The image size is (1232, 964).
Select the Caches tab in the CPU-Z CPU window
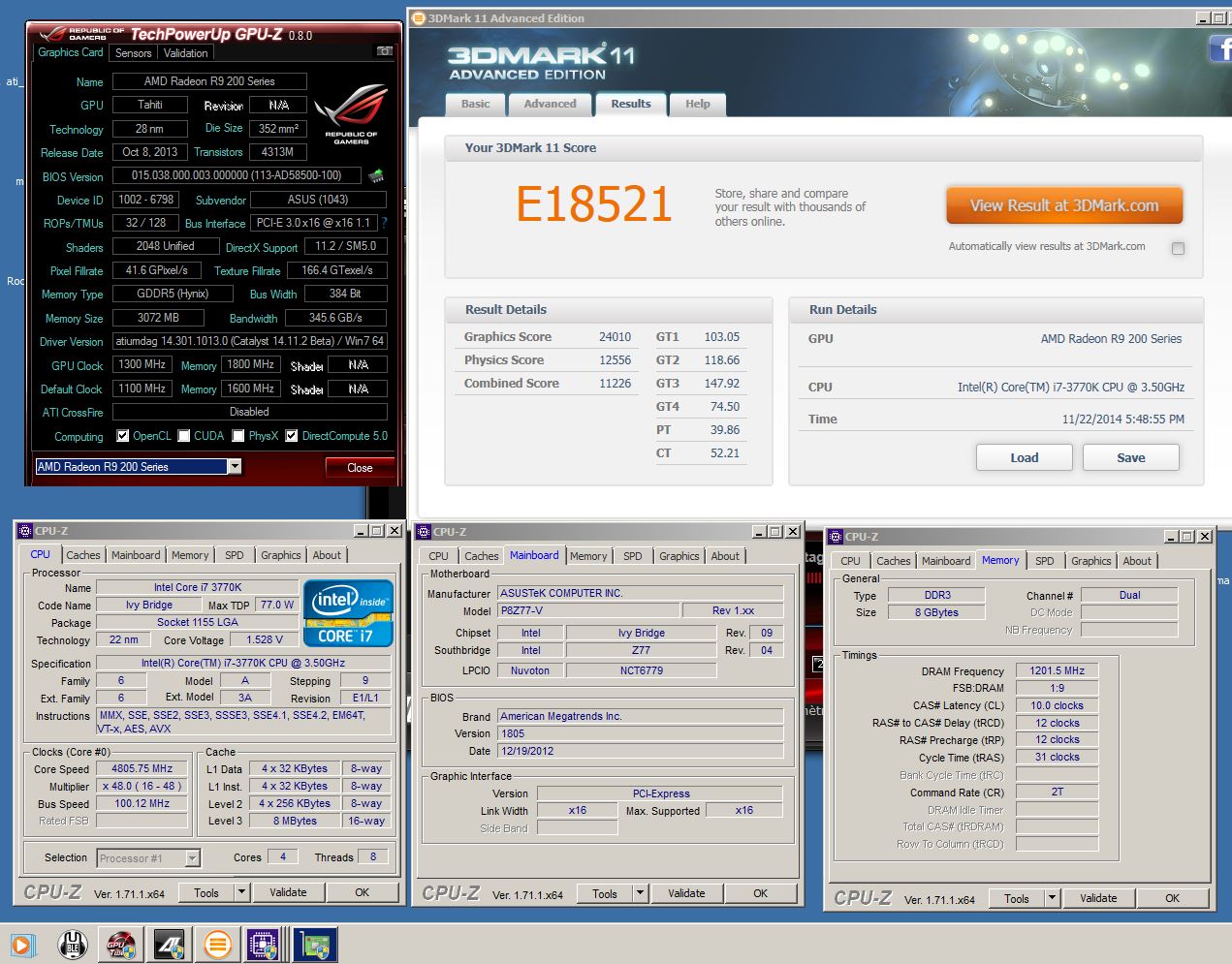(82, 555)
